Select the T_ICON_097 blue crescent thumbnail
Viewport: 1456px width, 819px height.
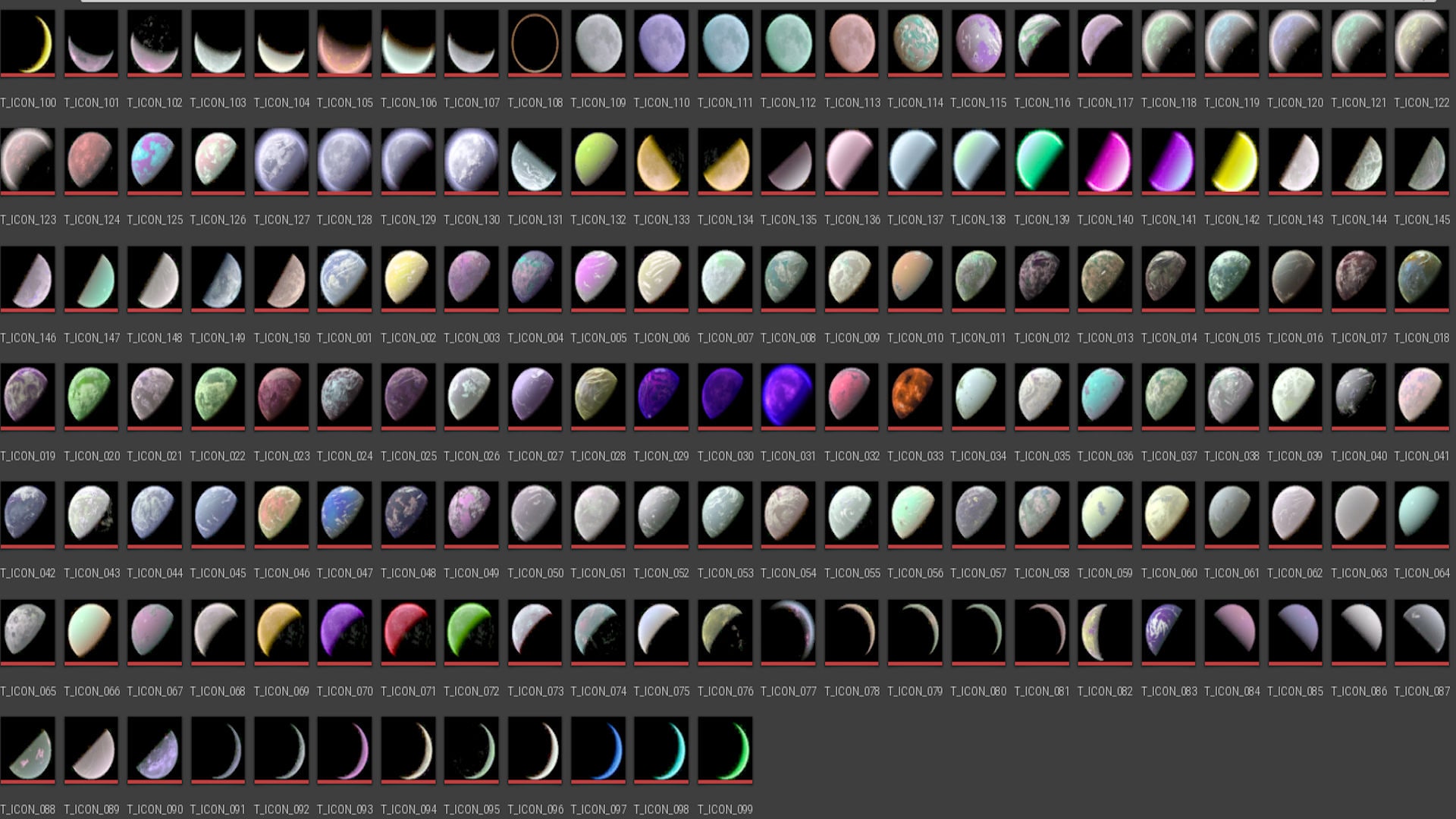[598, 748]
